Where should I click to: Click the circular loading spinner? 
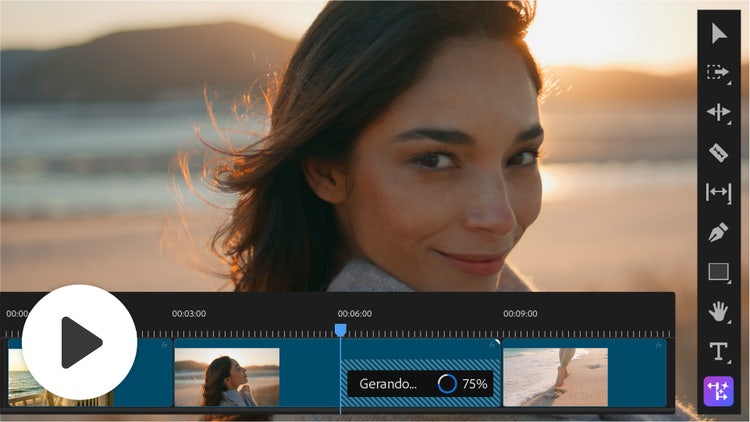(447, 384)
